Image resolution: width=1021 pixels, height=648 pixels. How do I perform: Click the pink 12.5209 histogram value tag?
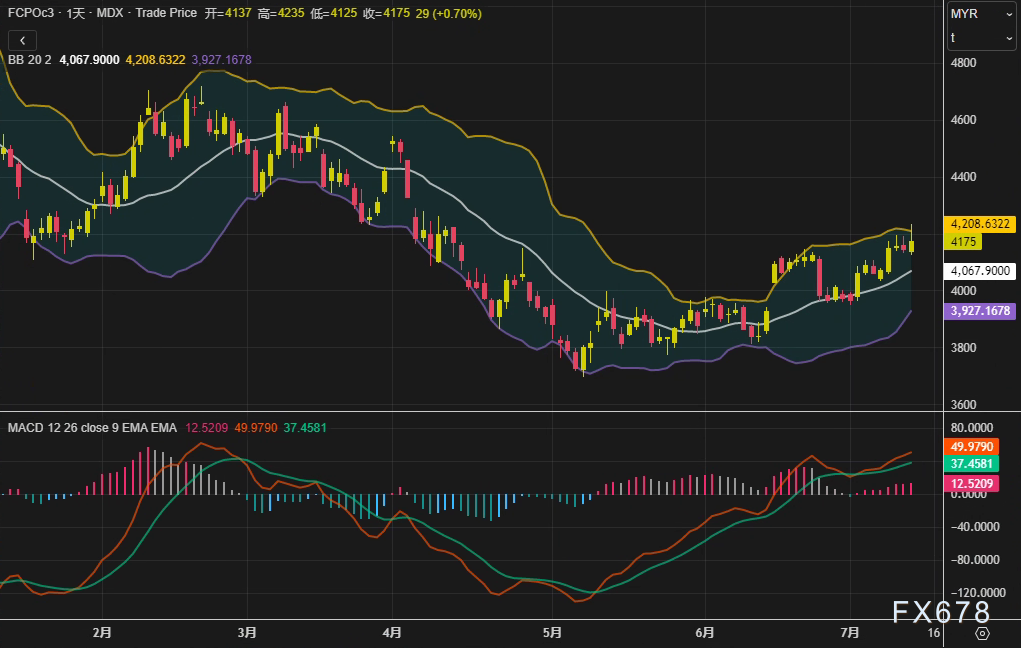[971, 484]
